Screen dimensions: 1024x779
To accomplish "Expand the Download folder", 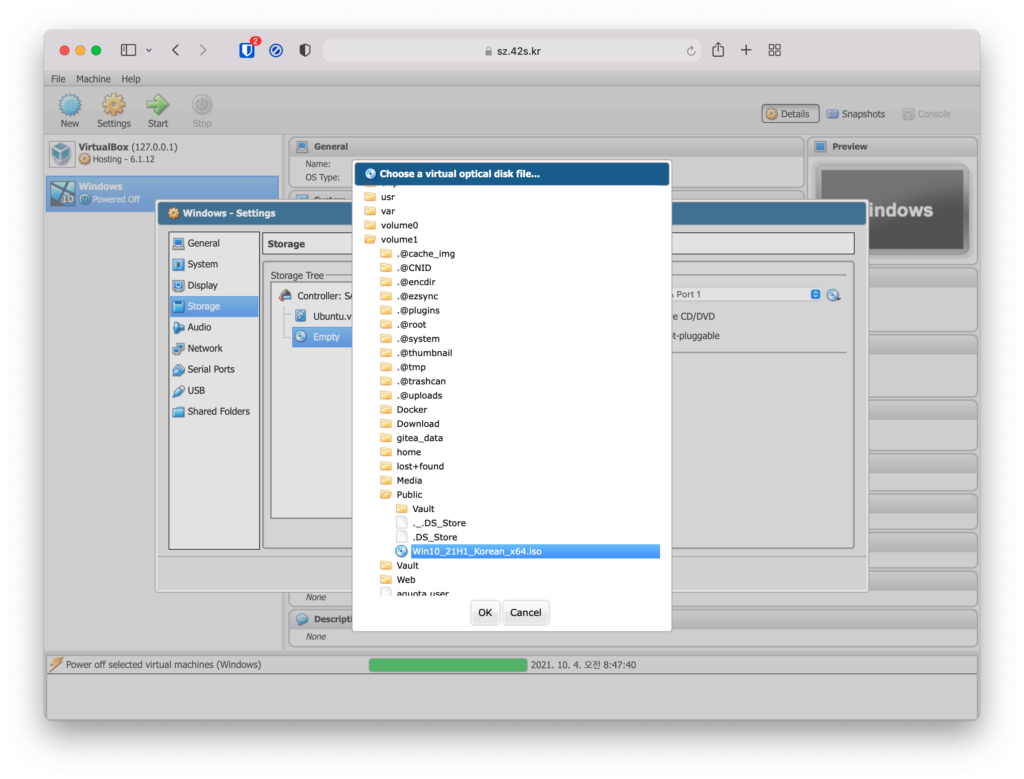I will click(x=386, y=424).
